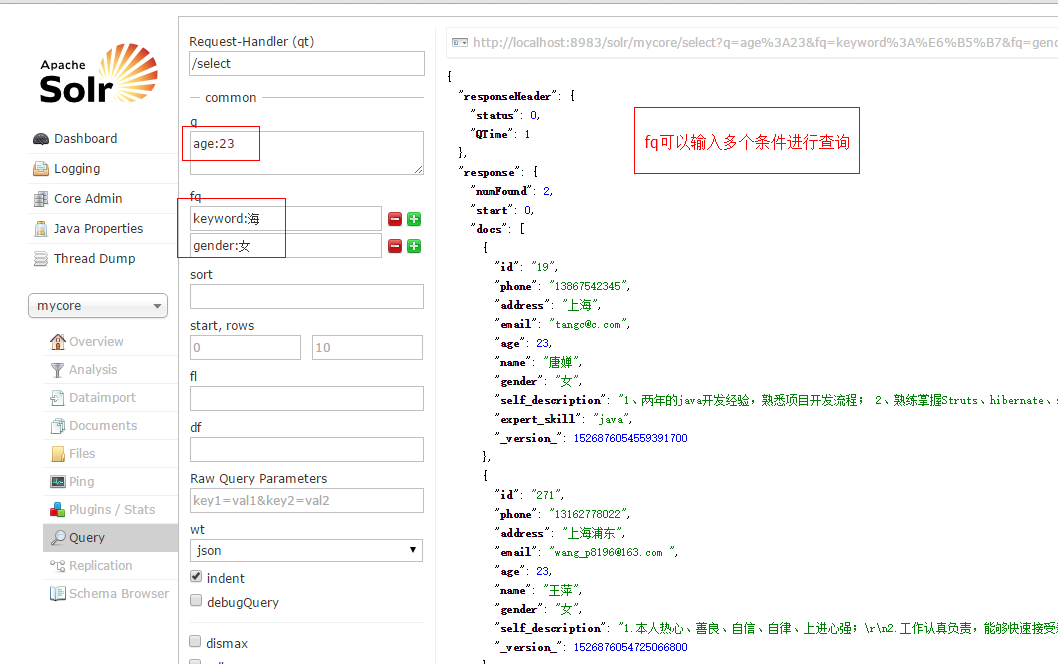Click the Replication icon

point(58,565)
